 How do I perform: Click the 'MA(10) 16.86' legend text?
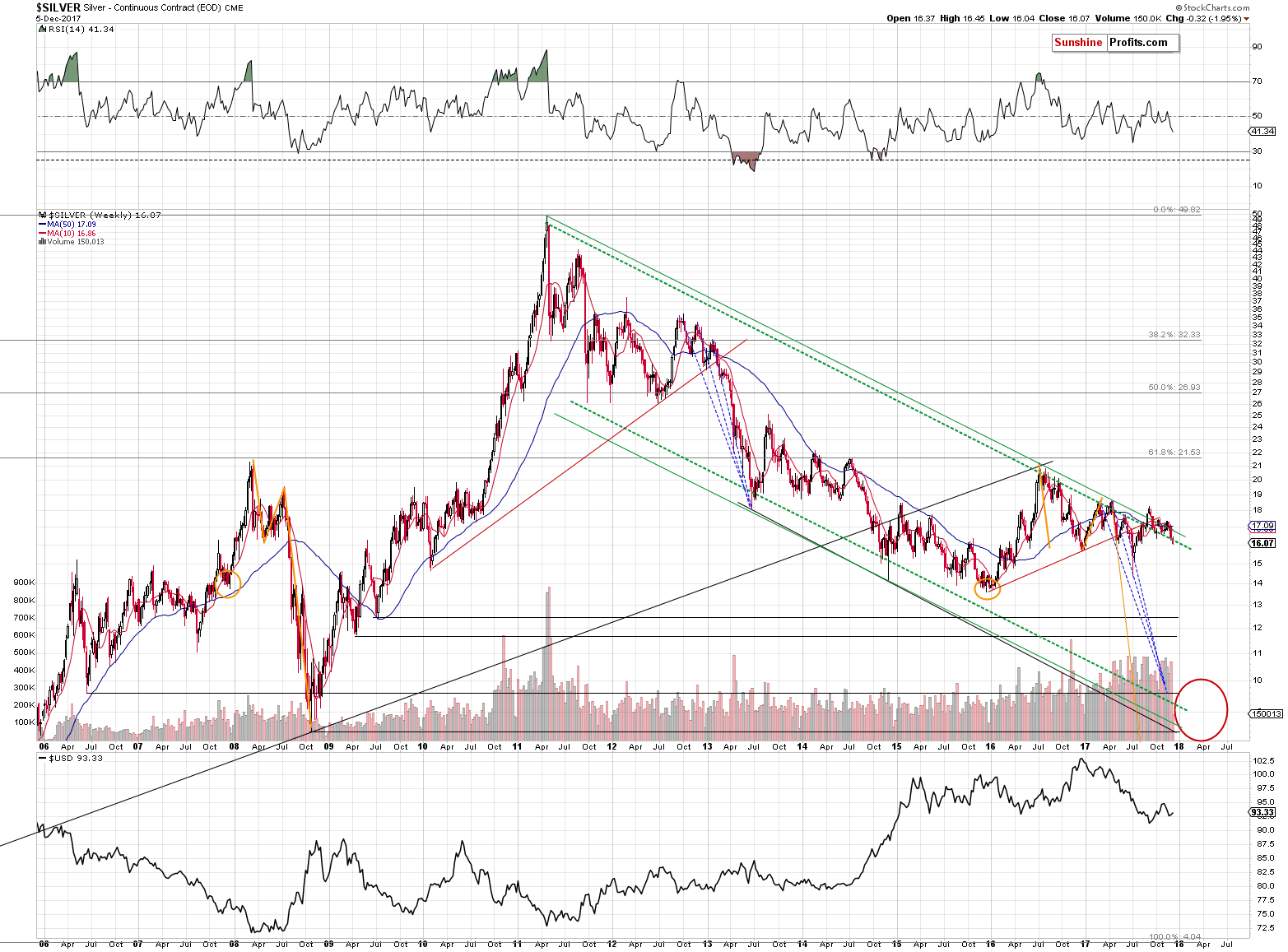[x=71, y=233]
